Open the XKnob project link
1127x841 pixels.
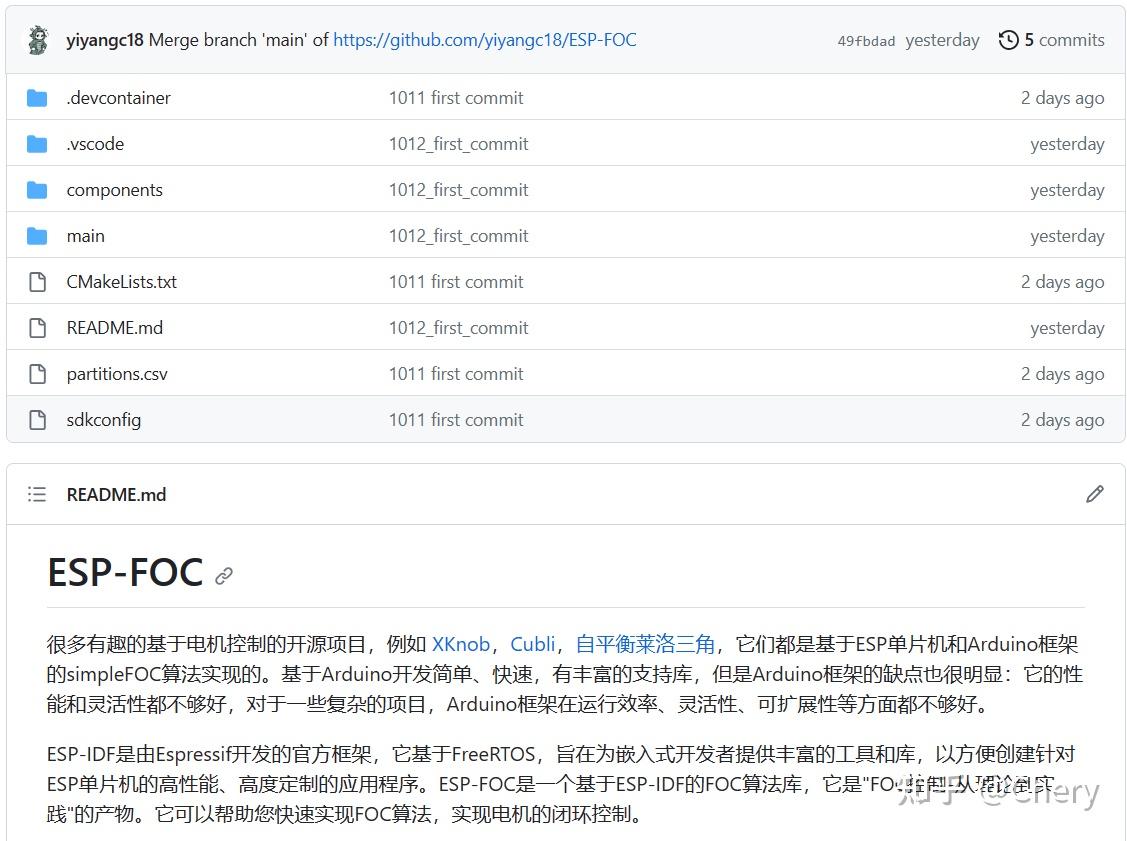[460, 644]
